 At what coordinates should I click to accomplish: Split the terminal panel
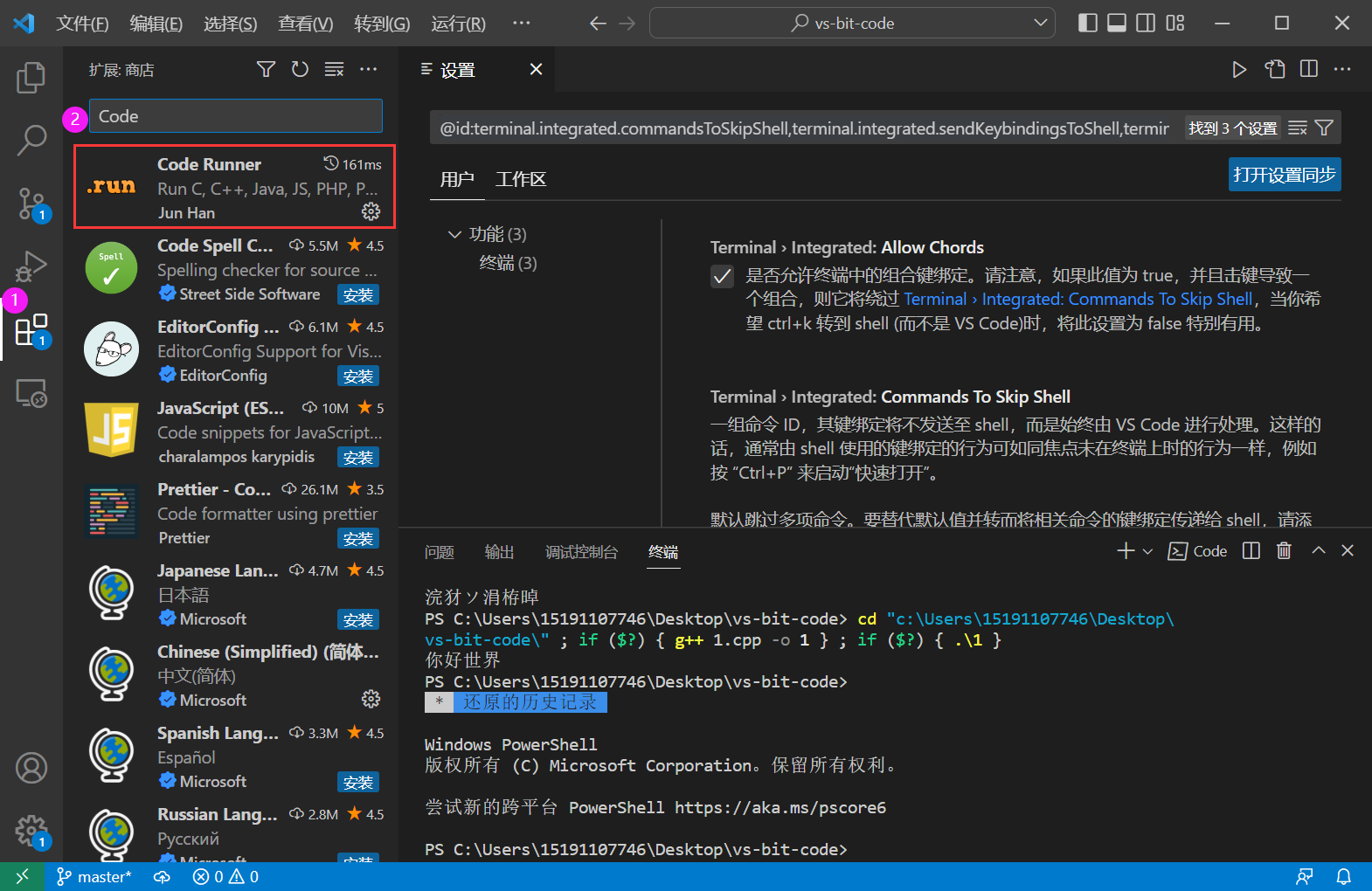[1251, 550]
